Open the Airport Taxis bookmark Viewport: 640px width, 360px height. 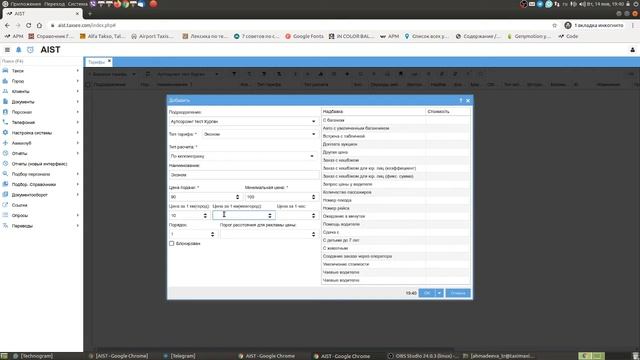point(152,36)
